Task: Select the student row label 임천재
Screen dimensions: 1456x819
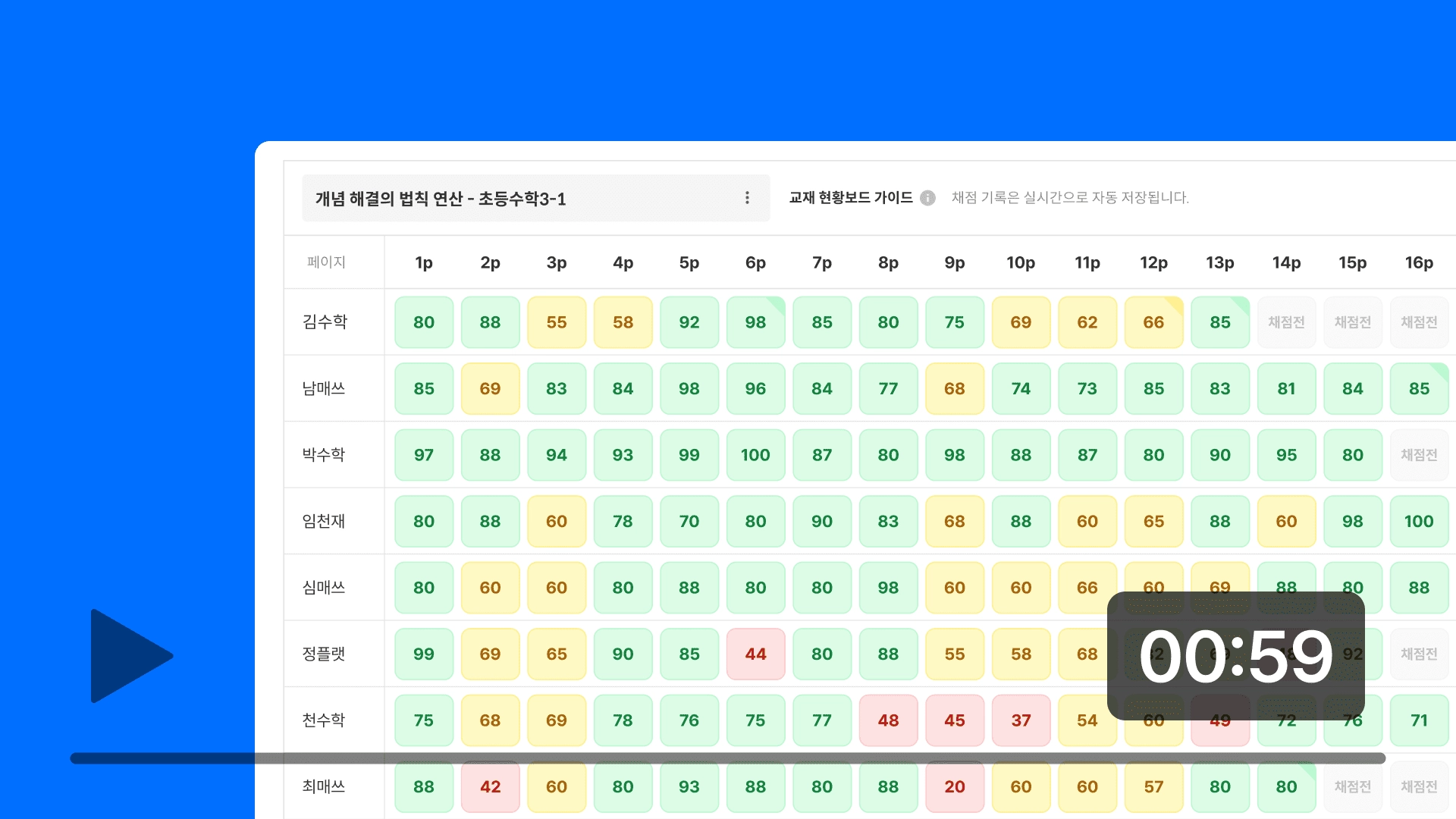Action: 324,521
